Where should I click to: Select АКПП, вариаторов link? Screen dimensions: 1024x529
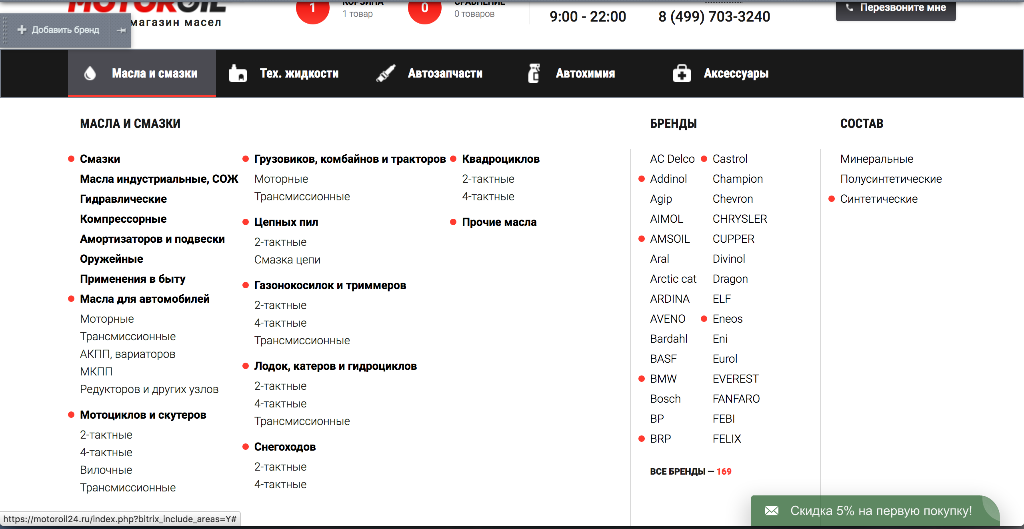click(127, 354)
